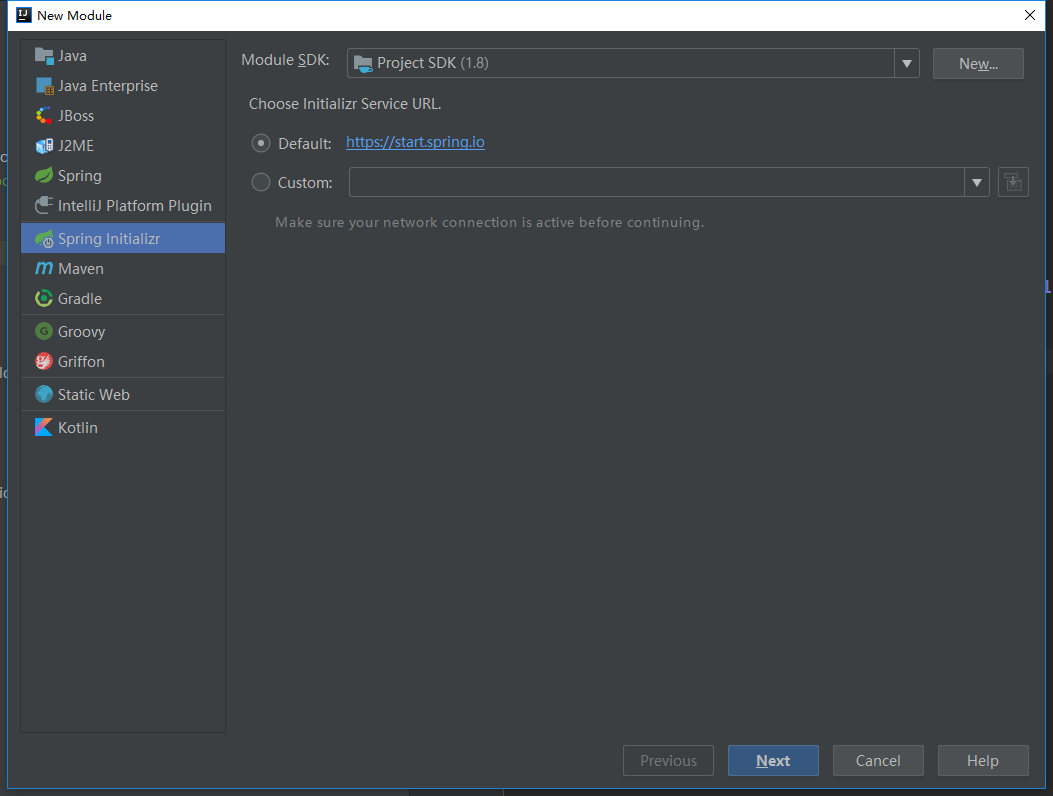The width and height of the screenshot is (1053, 796).
Task: Click the 'Choose Initializr Service URL.' text
Action: pos(345,104)
